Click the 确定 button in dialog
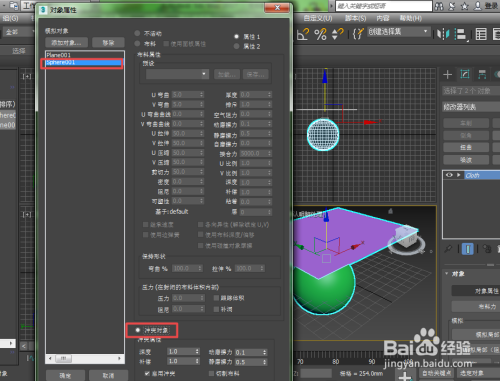 [65, 376]
